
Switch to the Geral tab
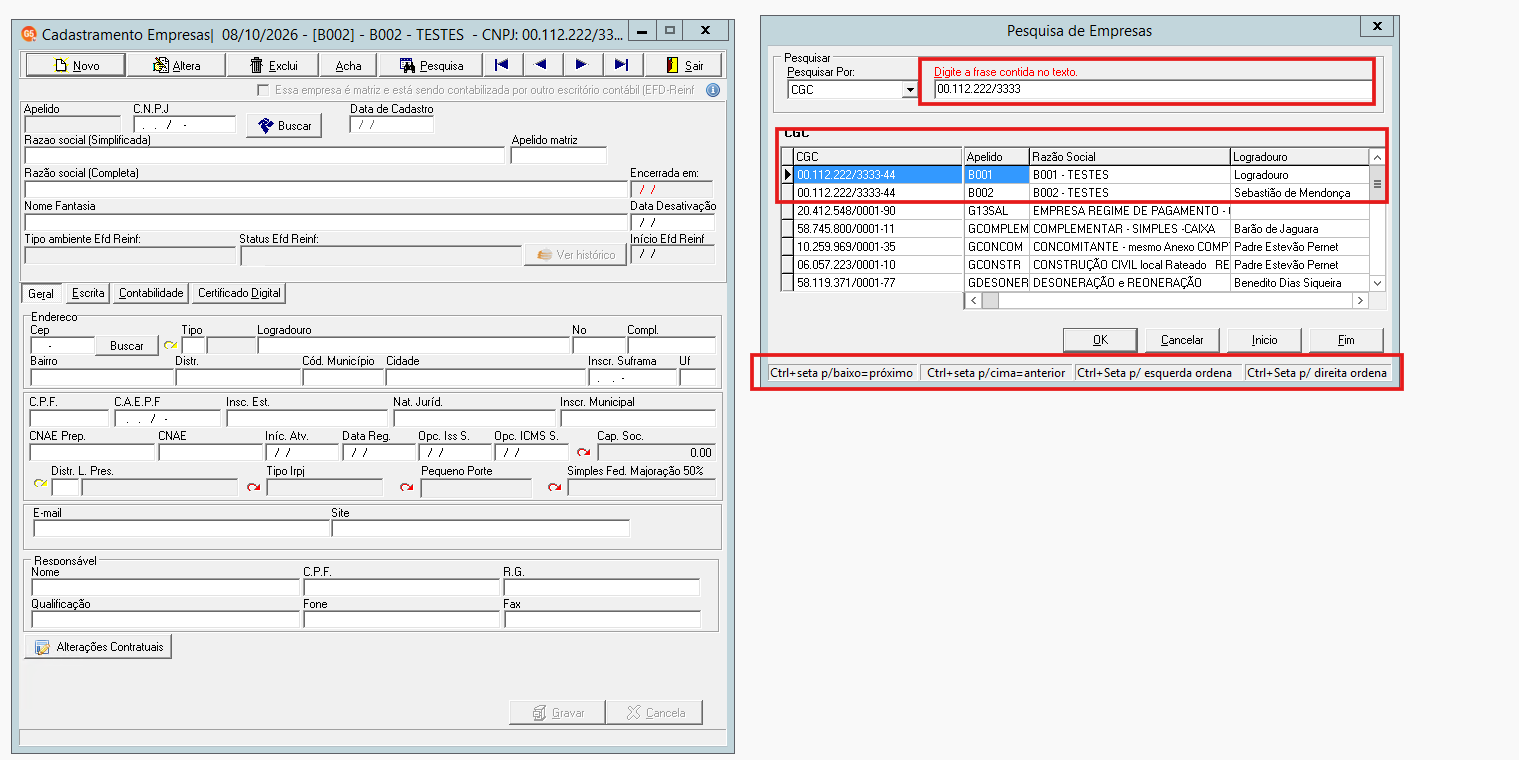pos(41,293)
